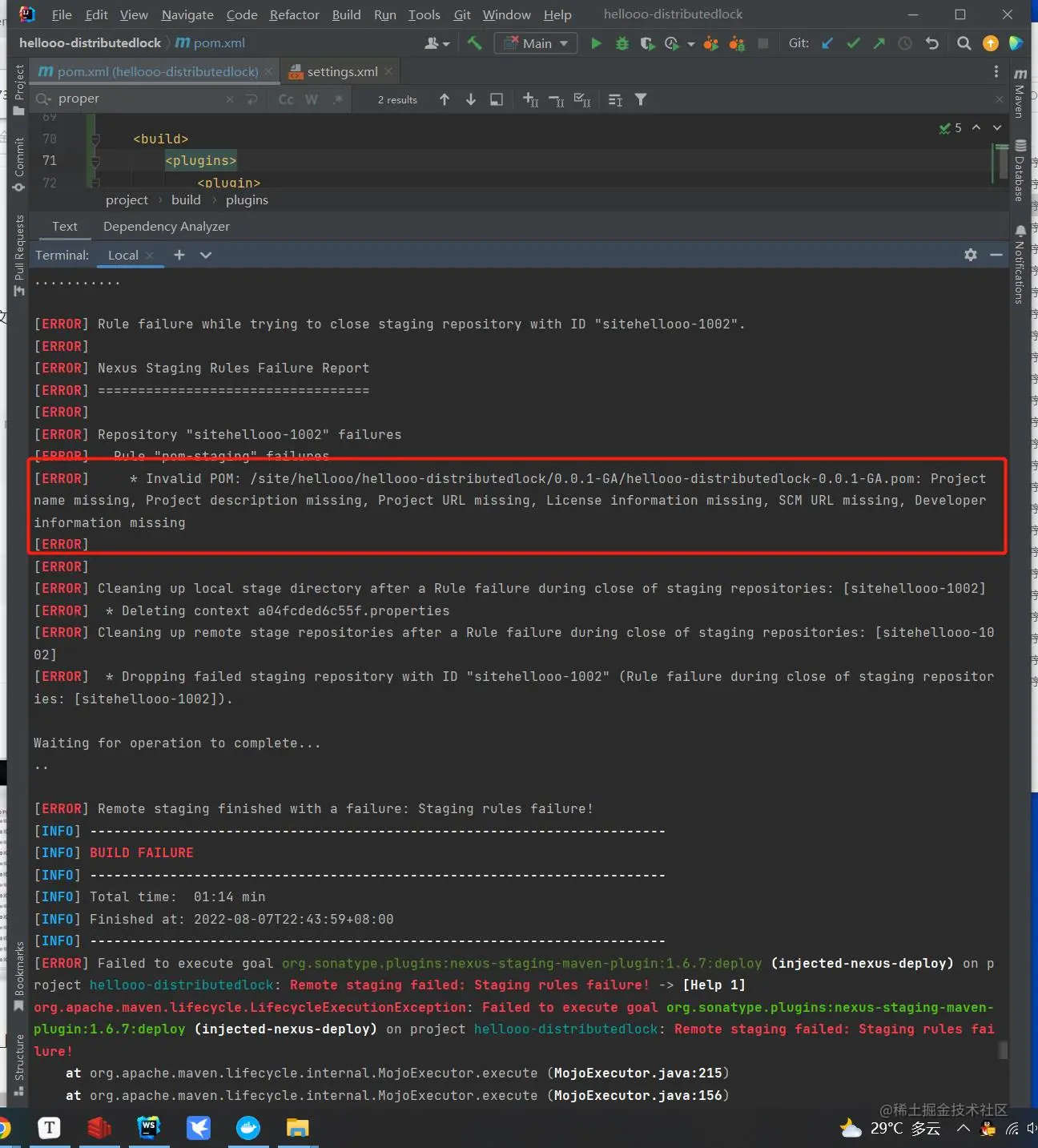
Task: Open the Database tool window
Action: point(1020,171)
